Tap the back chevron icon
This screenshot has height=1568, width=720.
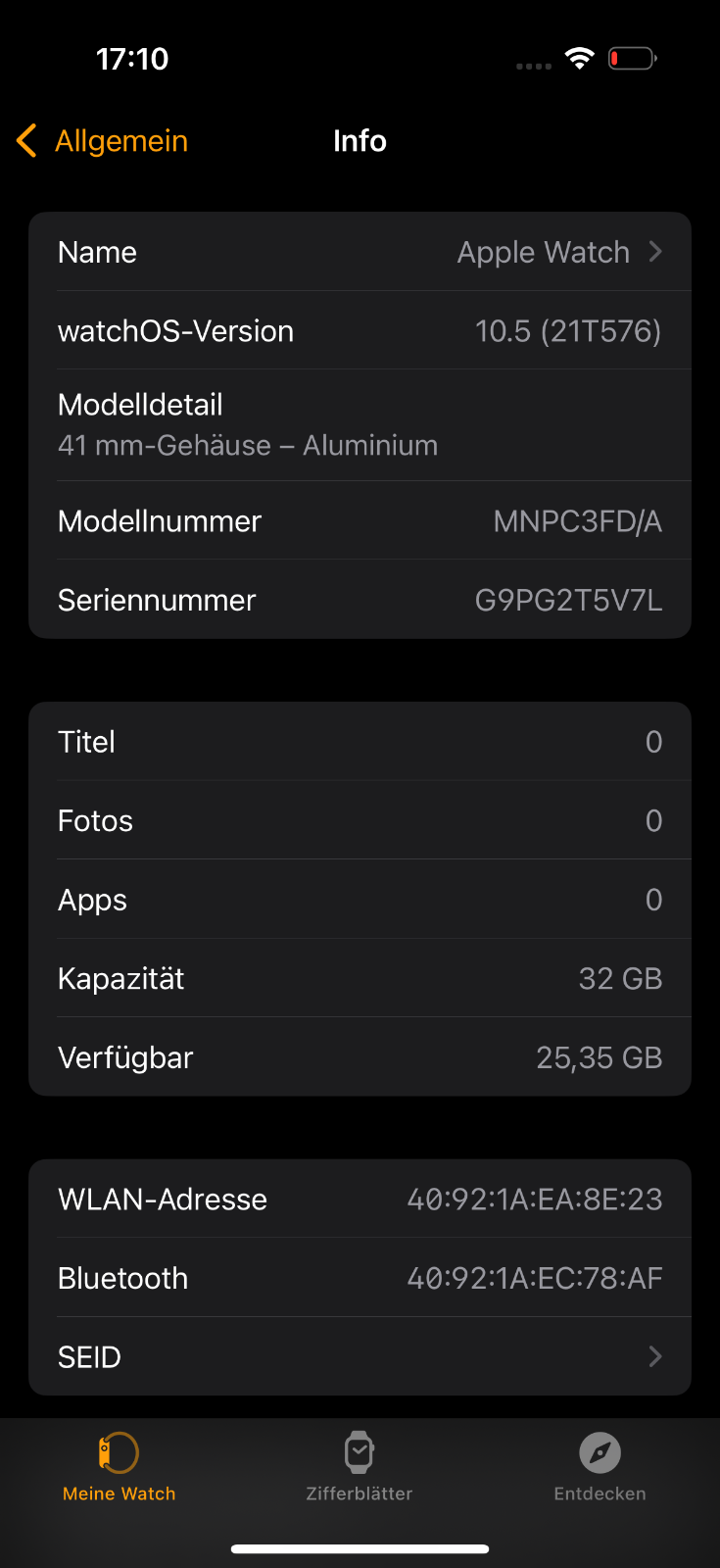[26, 141]
